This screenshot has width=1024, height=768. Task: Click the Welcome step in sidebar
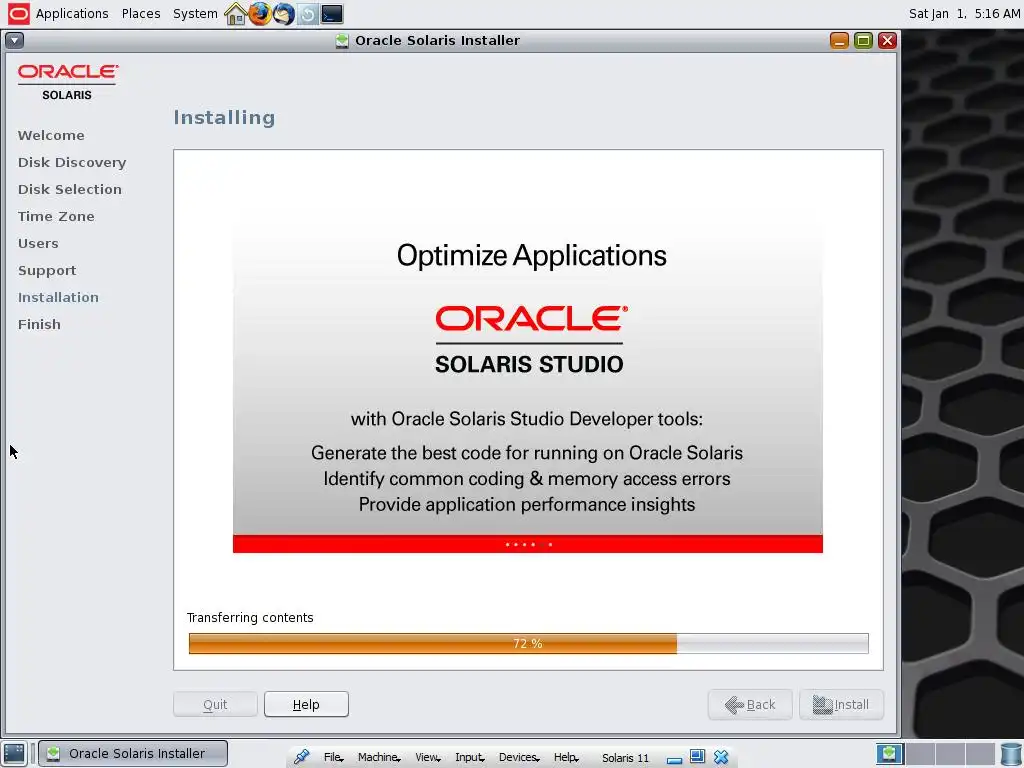pos(51,135)
